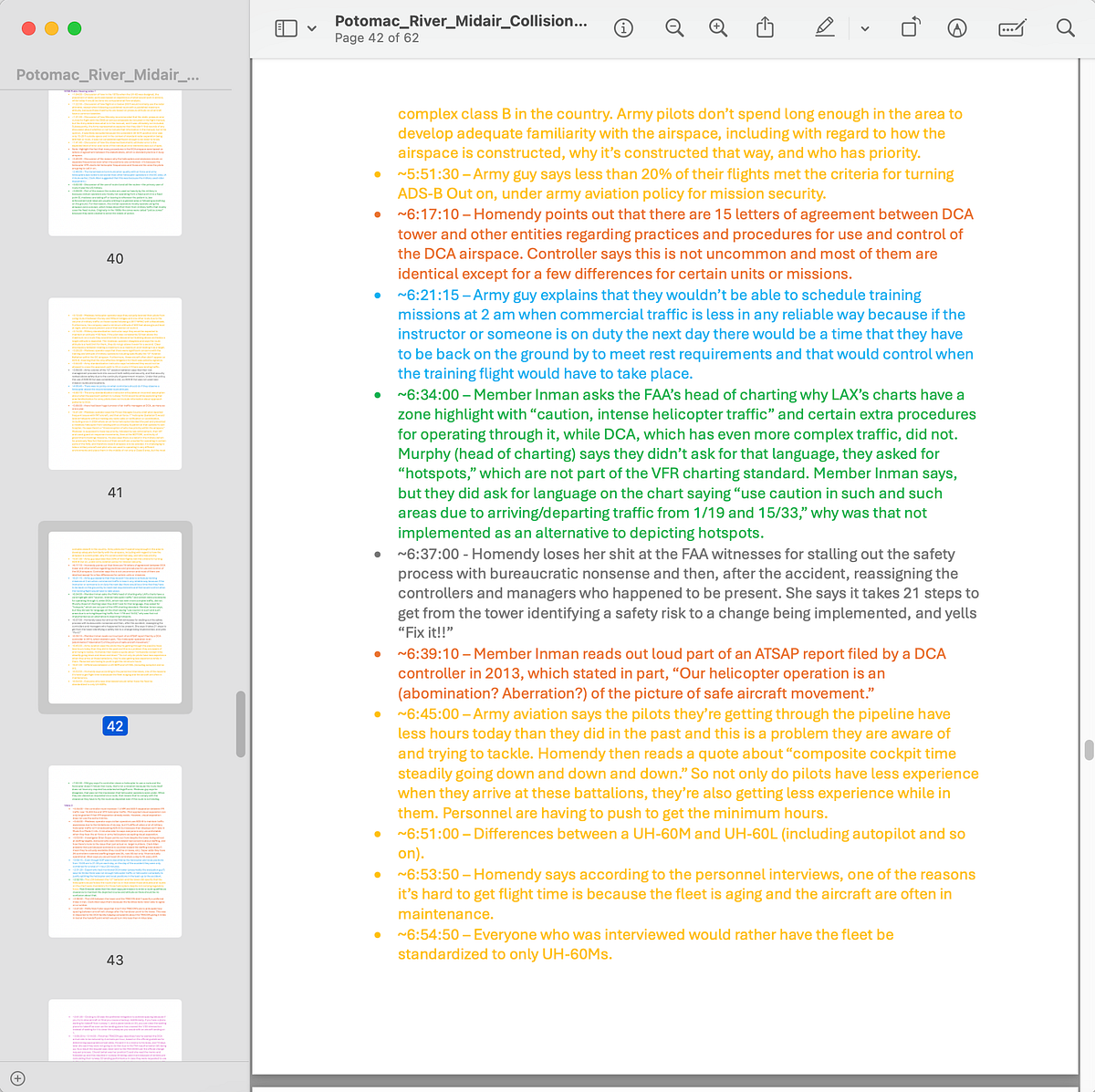The width and height of the screenshot is (1095, 1092).
Task: Select page 43 thumbnail
Action: [x=115, y=851]
